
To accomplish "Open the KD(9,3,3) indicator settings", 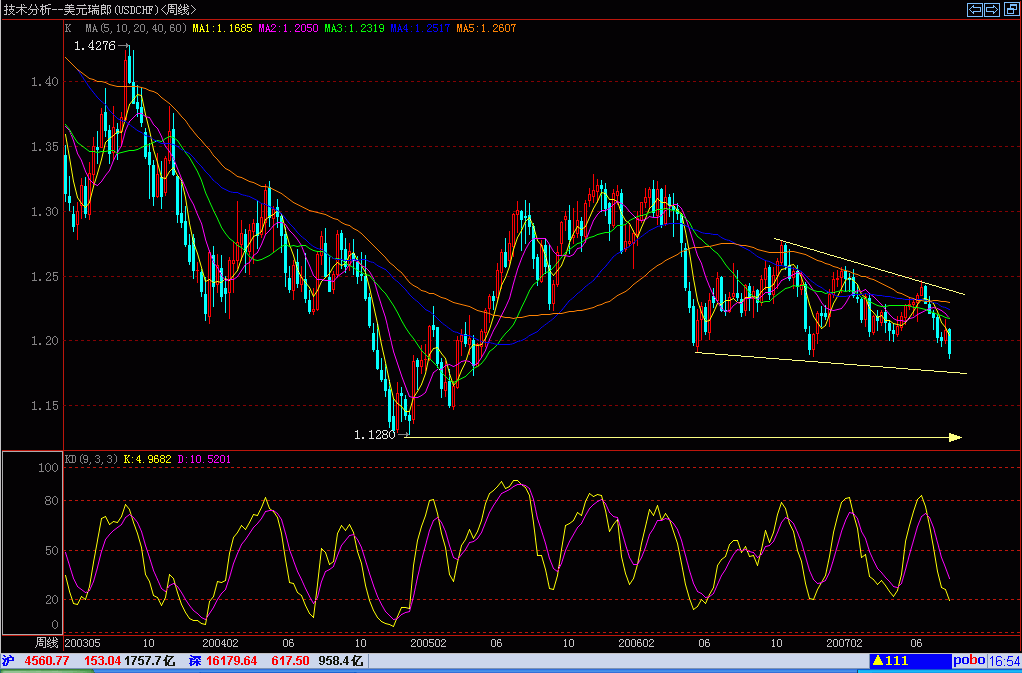I will click(90, 459).
